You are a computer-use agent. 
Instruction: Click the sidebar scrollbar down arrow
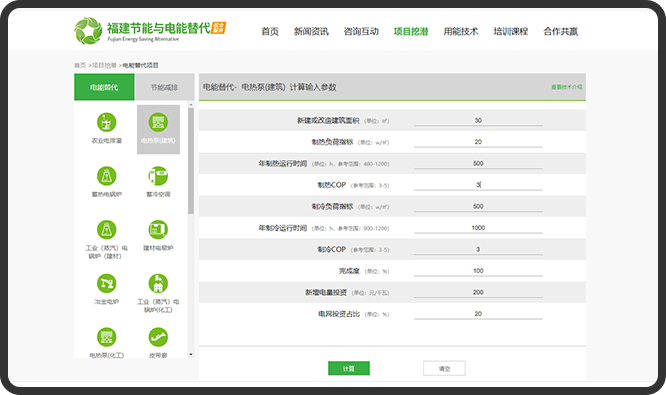click(x=191, y=354)
